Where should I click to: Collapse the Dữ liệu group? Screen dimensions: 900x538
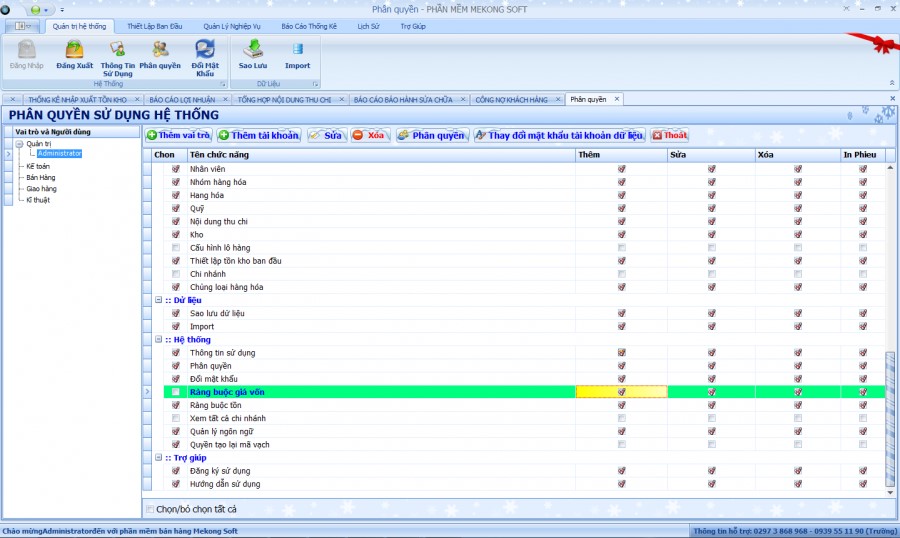pos(158,300)
